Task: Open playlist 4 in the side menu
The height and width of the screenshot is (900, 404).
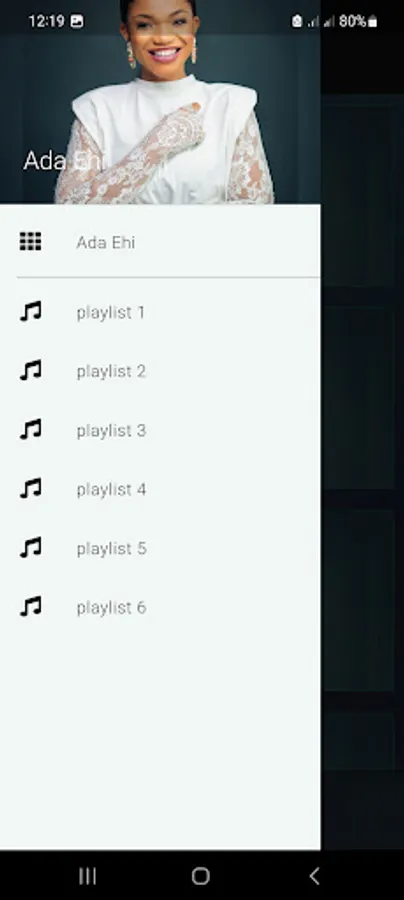Action: [160, 490]
